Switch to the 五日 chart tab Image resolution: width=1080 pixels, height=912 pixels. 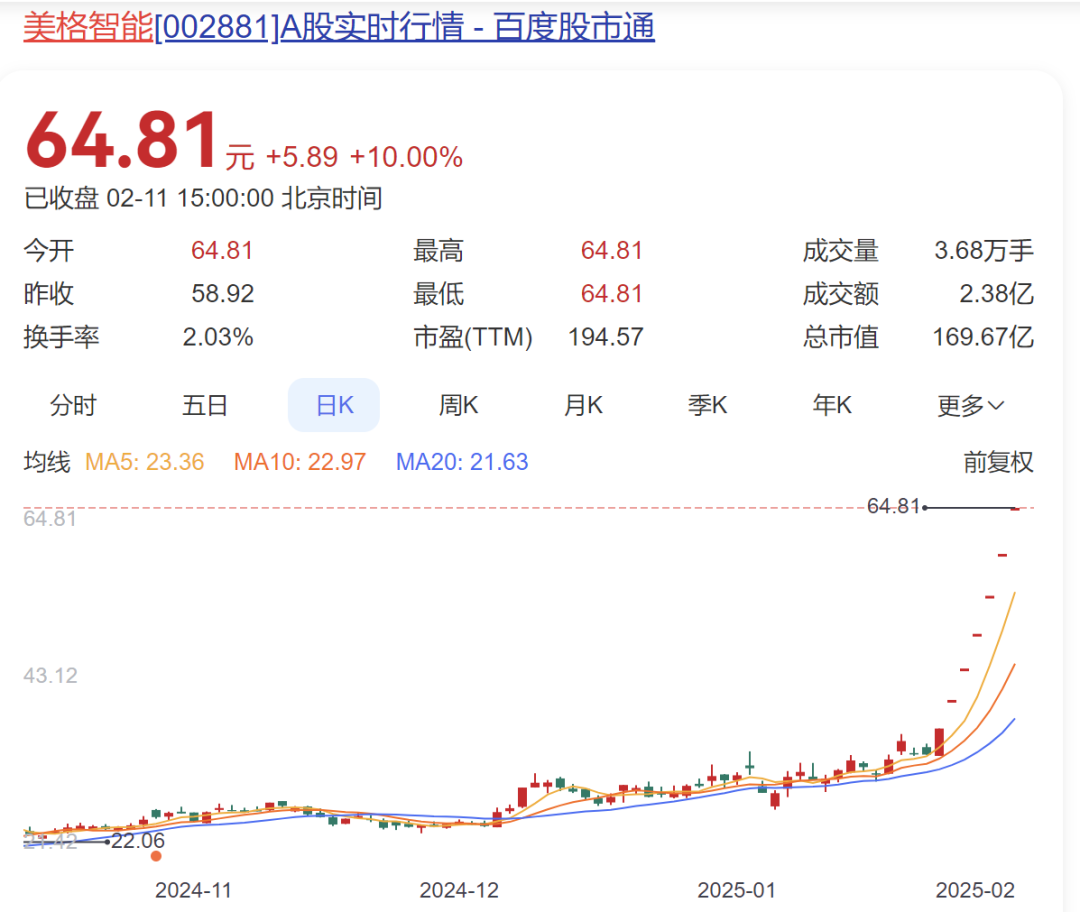tap(205, 405)
